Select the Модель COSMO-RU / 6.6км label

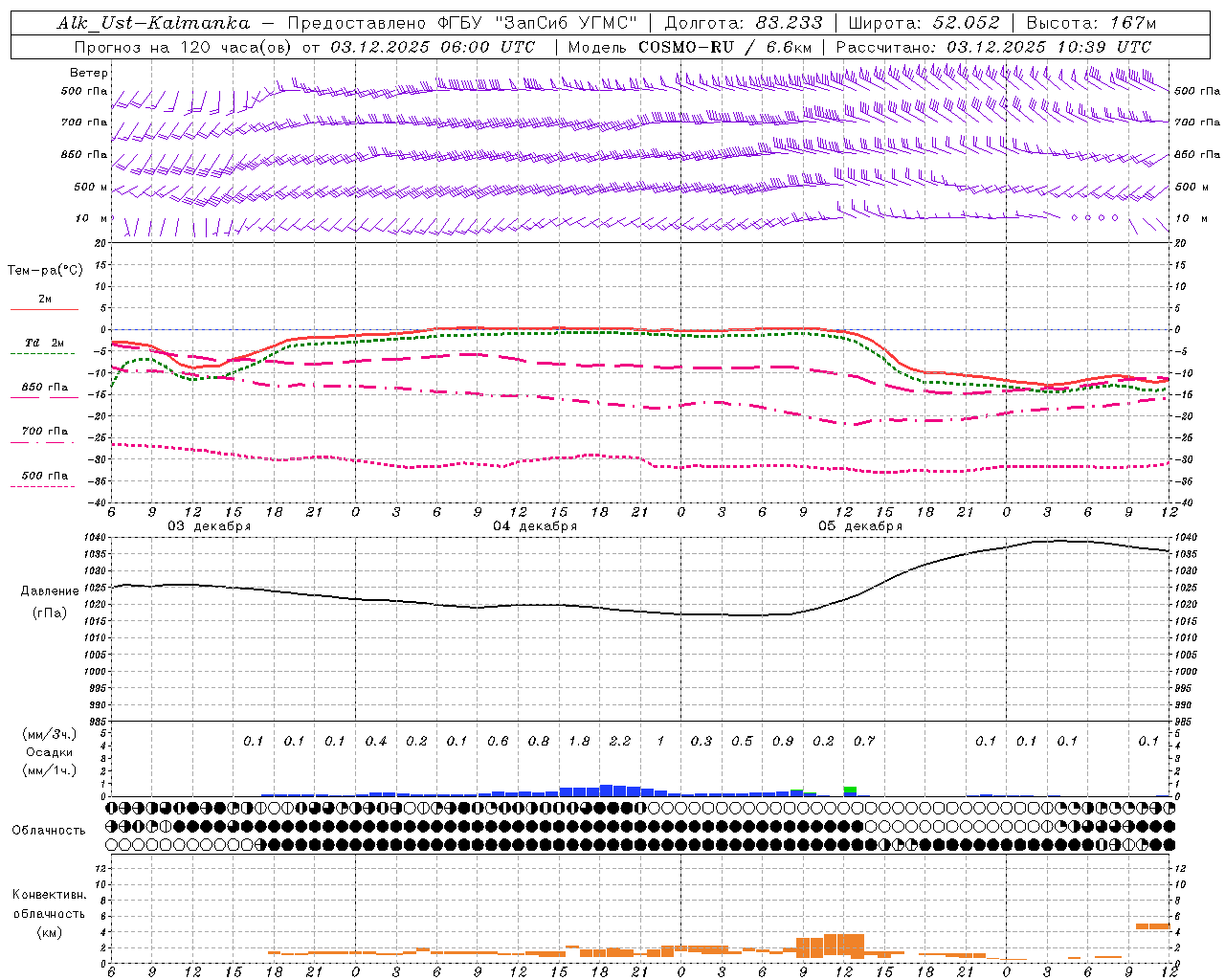click(690, 47)
